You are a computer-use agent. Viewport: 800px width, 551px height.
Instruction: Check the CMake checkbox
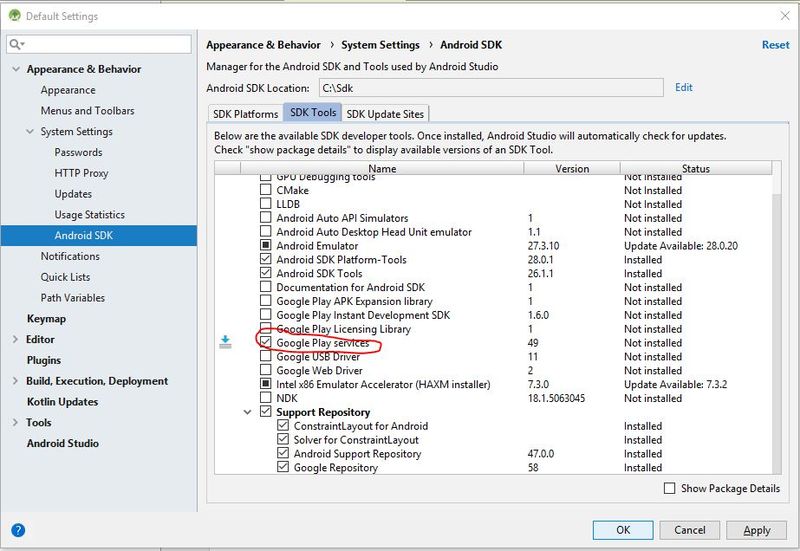point(265,190)
